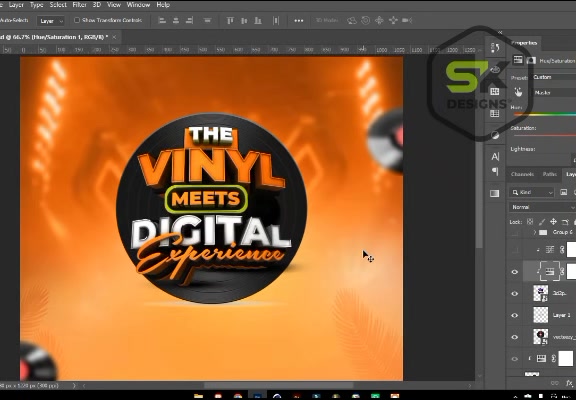The image size is (576, 400).
Task: Hide the Layer 1 layer
Action: (515, 315)
